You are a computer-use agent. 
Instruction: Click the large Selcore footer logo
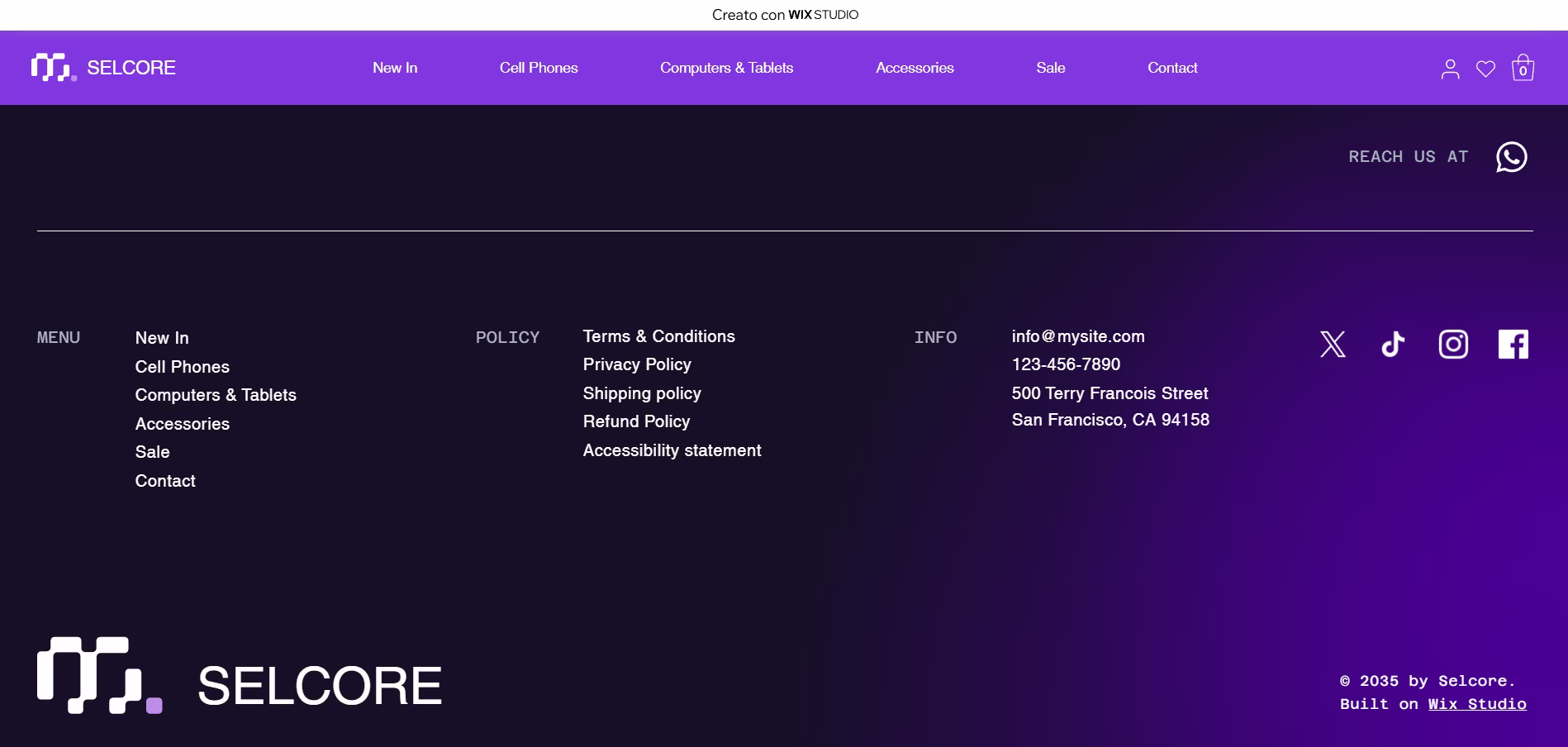tap(240, 676)
